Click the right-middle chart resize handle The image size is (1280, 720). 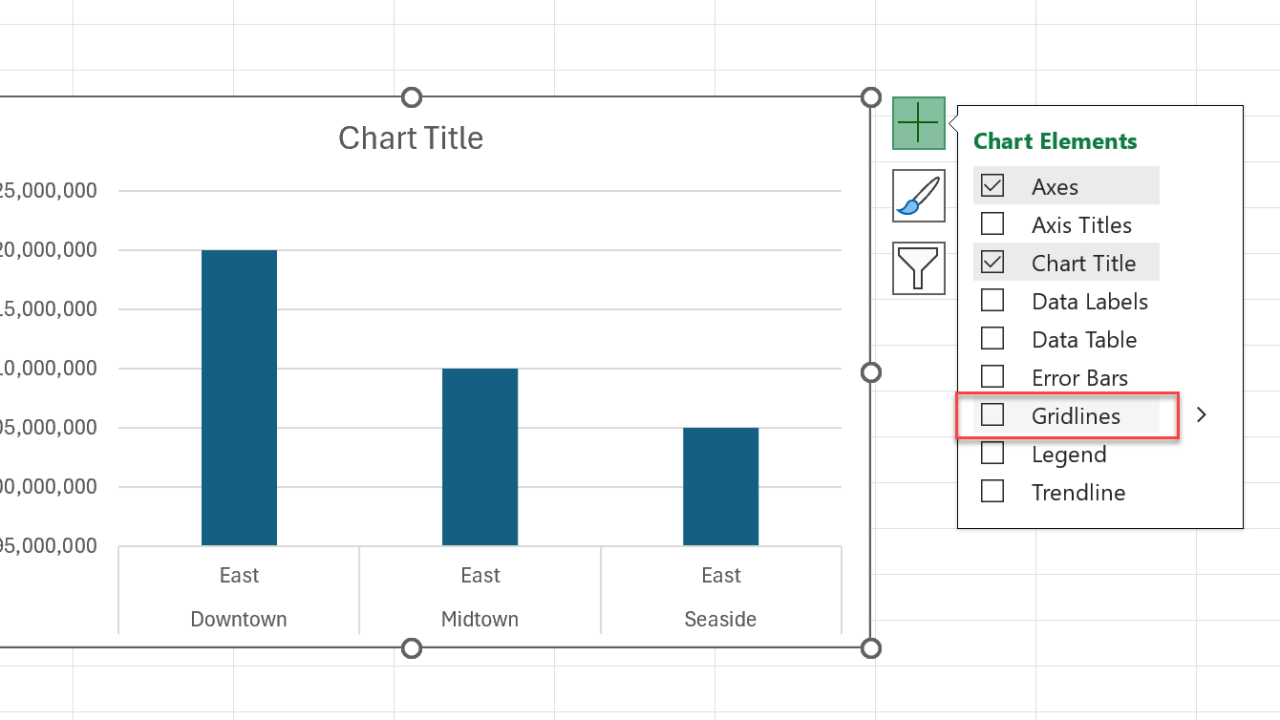coord(871,372)
